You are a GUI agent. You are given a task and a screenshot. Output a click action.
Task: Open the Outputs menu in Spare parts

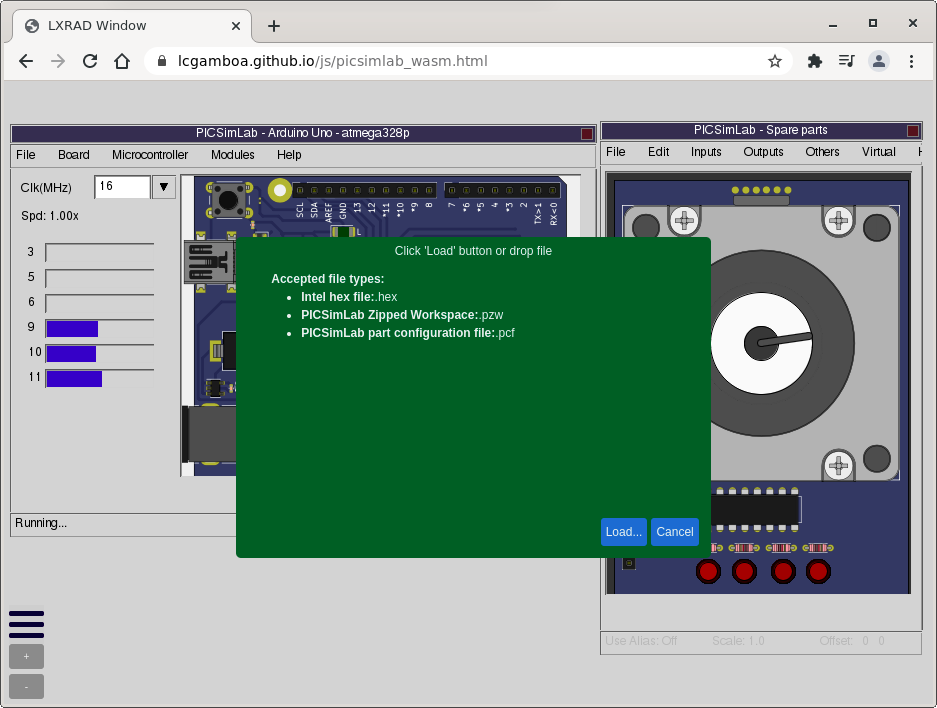click(x=763, y=152)
